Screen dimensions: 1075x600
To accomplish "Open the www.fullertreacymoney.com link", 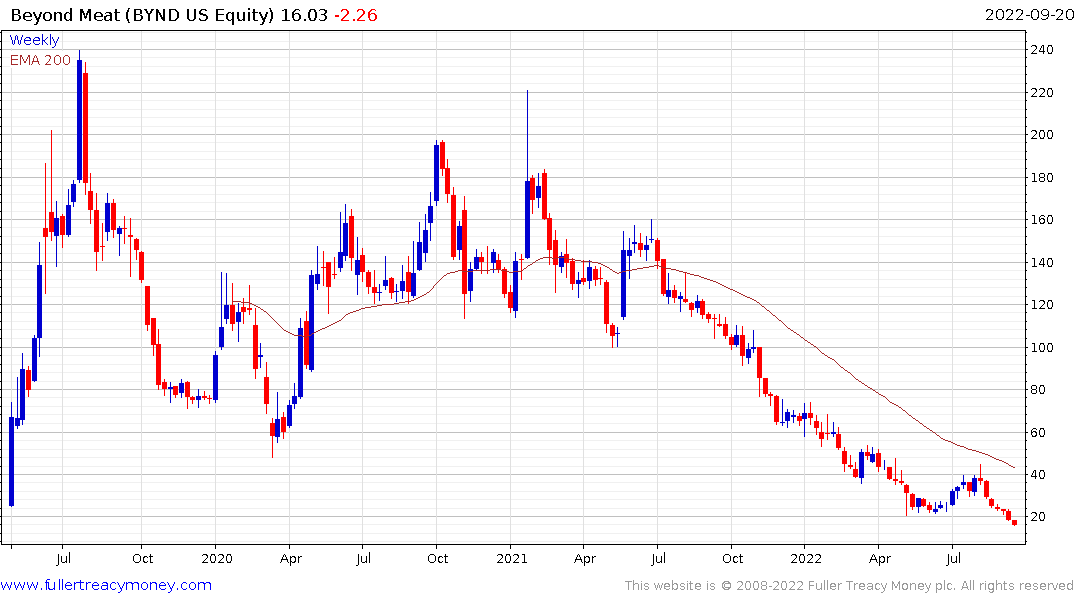I will [106, 585].
